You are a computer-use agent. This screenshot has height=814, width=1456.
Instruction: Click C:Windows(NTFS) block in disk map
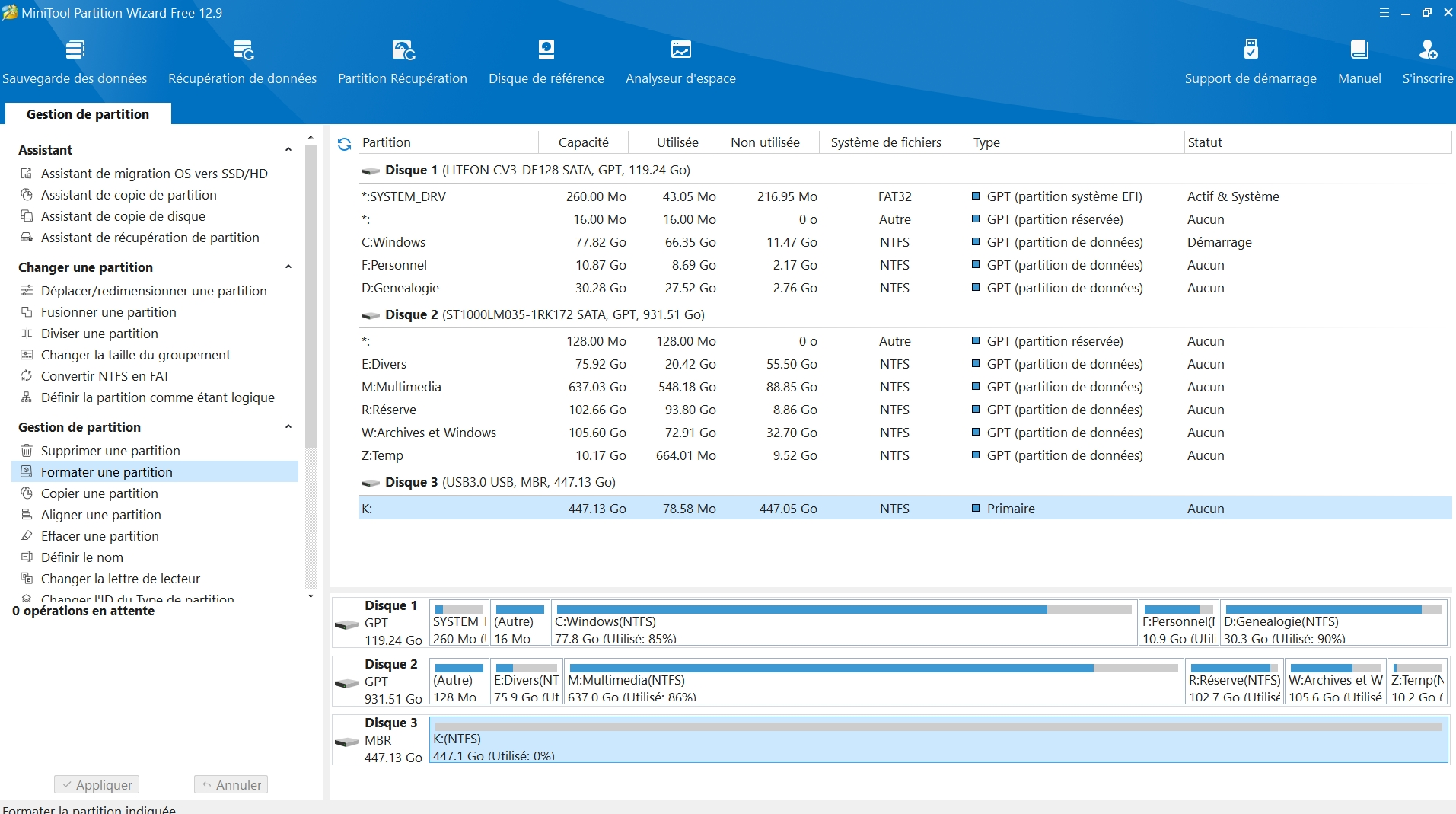click(844, 623)
